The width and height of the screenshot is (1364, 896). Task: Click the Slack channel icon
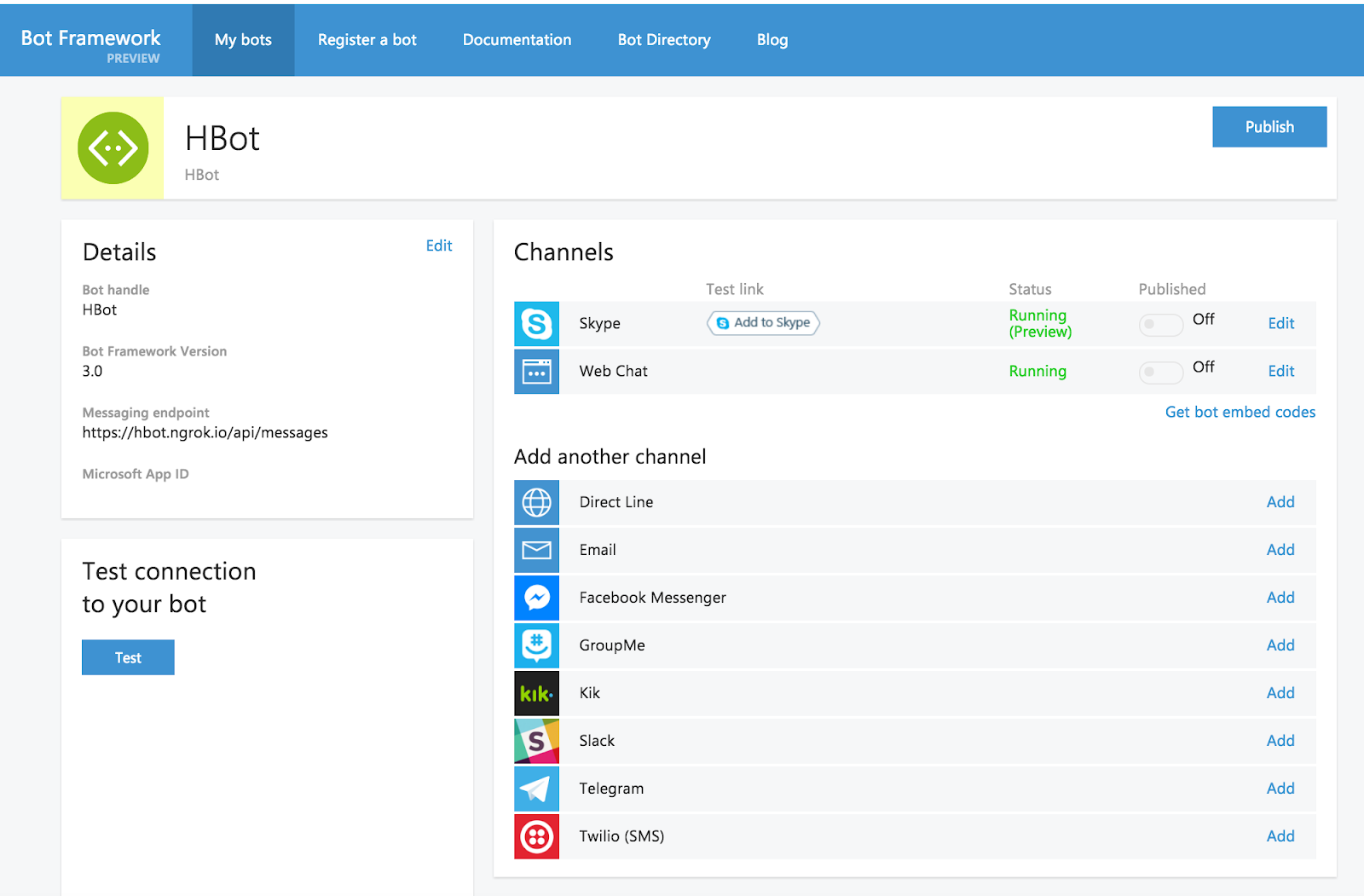[536, 742]
